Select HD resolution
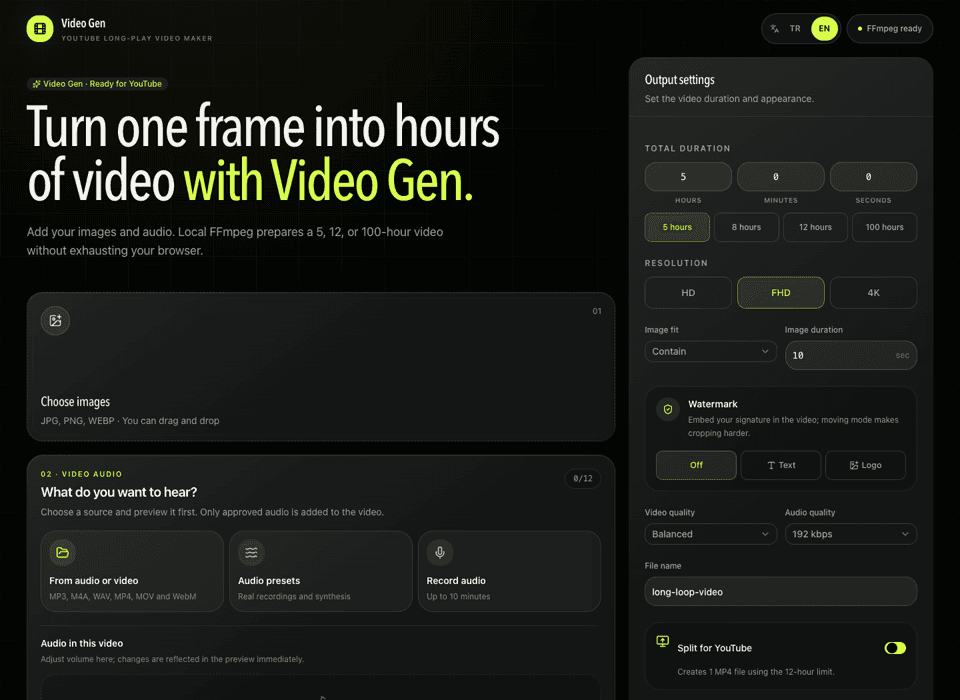The image size is (960, 700). pyautogui.click(x=688, y=293)
